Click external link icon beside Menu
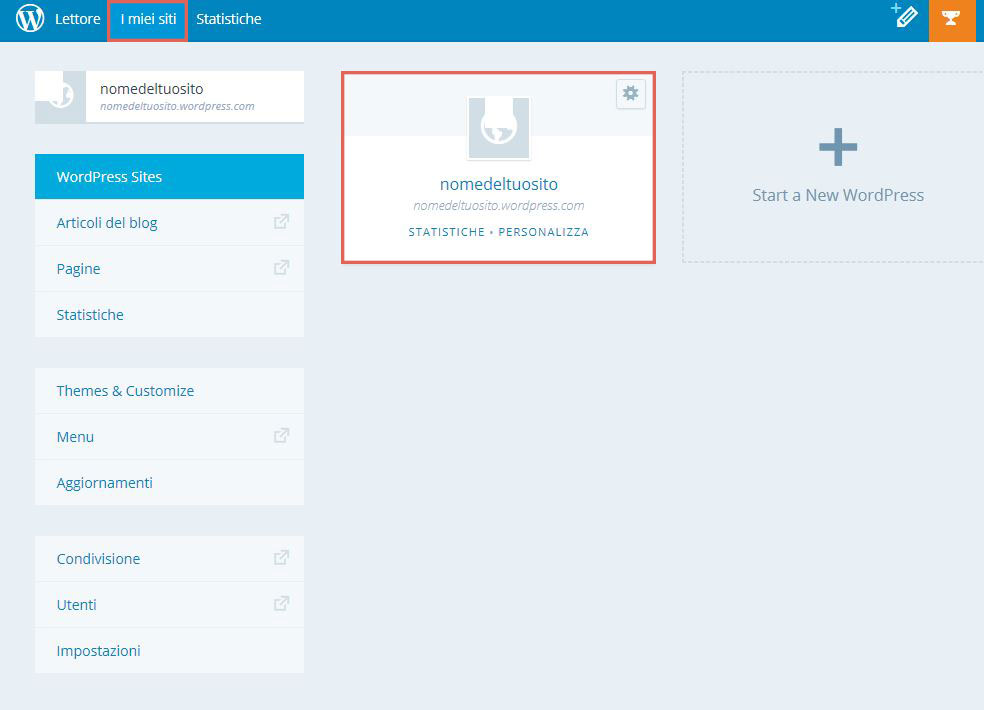The width and height of the screenshot is (984, 710). (x=281, y=436)
